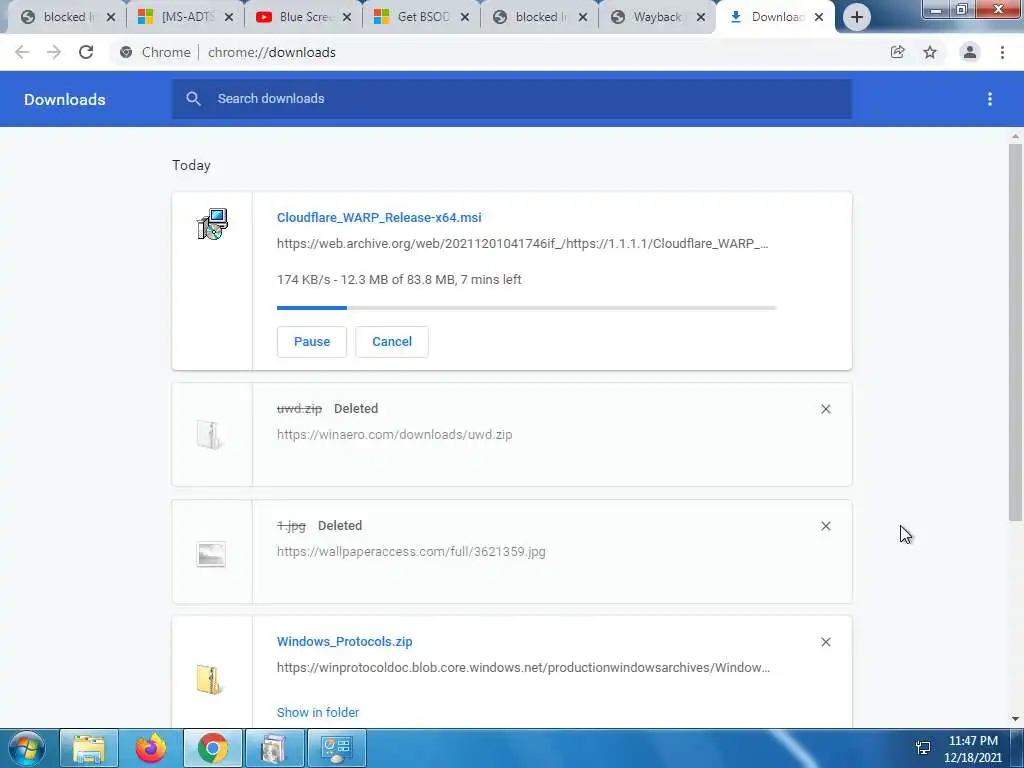Focus the Search downloads field
Viewport: 1024px width, 768px height.
pyautogui.click(x=512, y=99)
